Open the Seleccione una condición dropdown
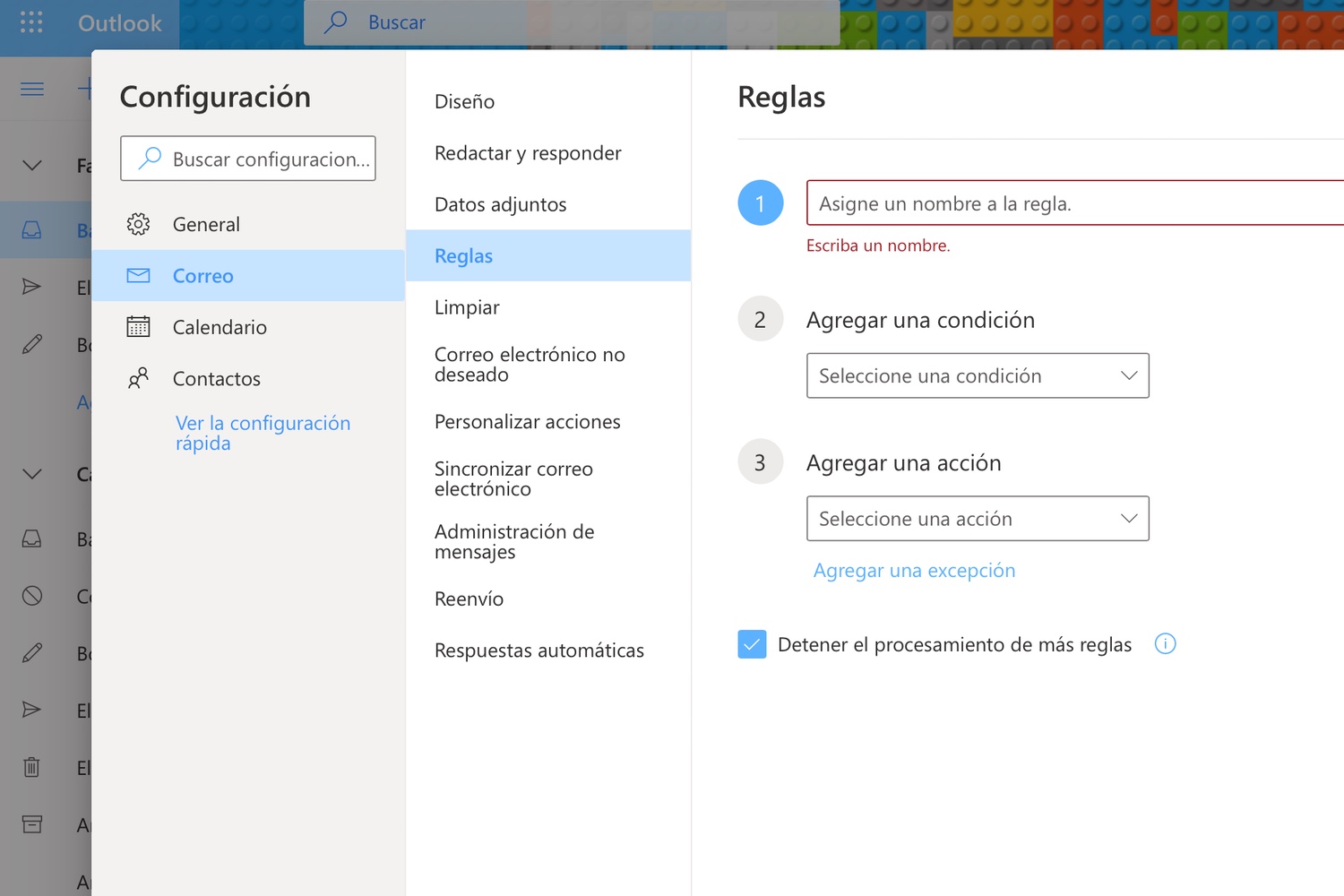1344x896 pixels. (x=977, y=376)
